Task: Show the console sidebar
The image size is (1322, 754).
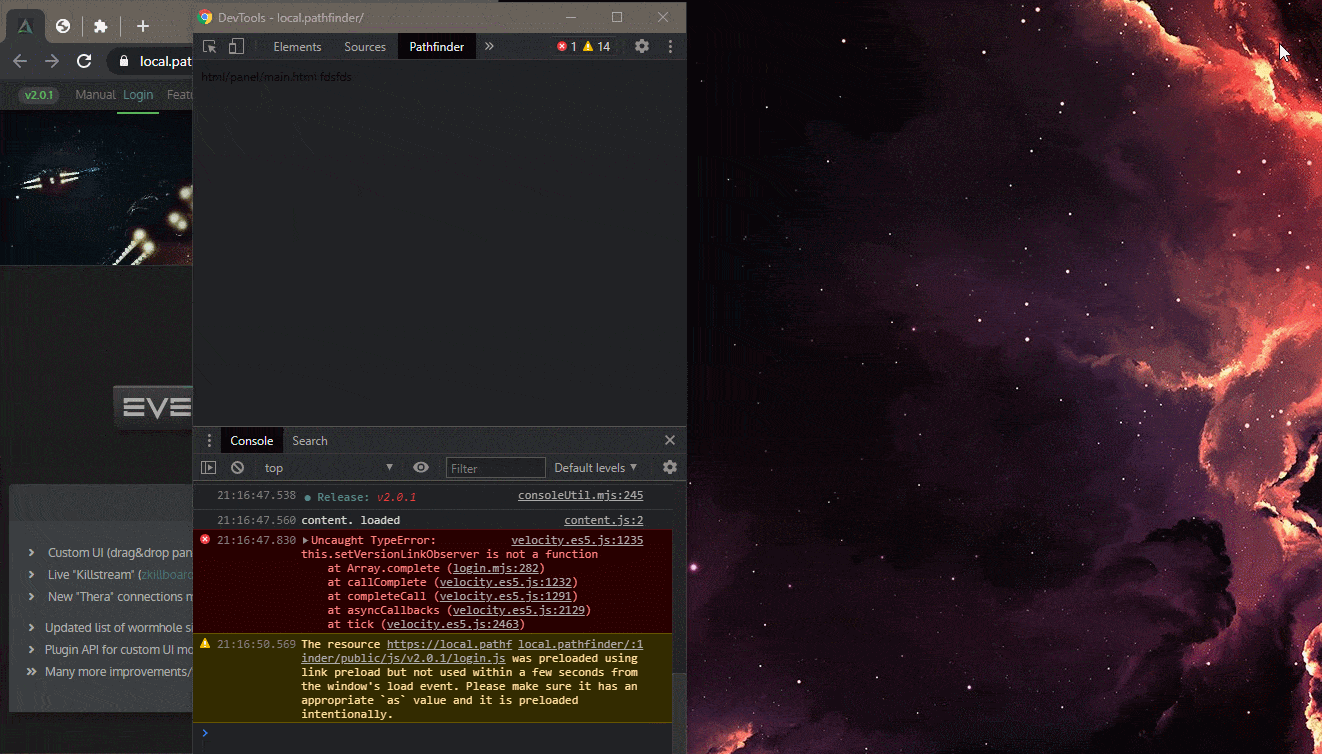Action: pyautogui.click(x=208, y=468)
